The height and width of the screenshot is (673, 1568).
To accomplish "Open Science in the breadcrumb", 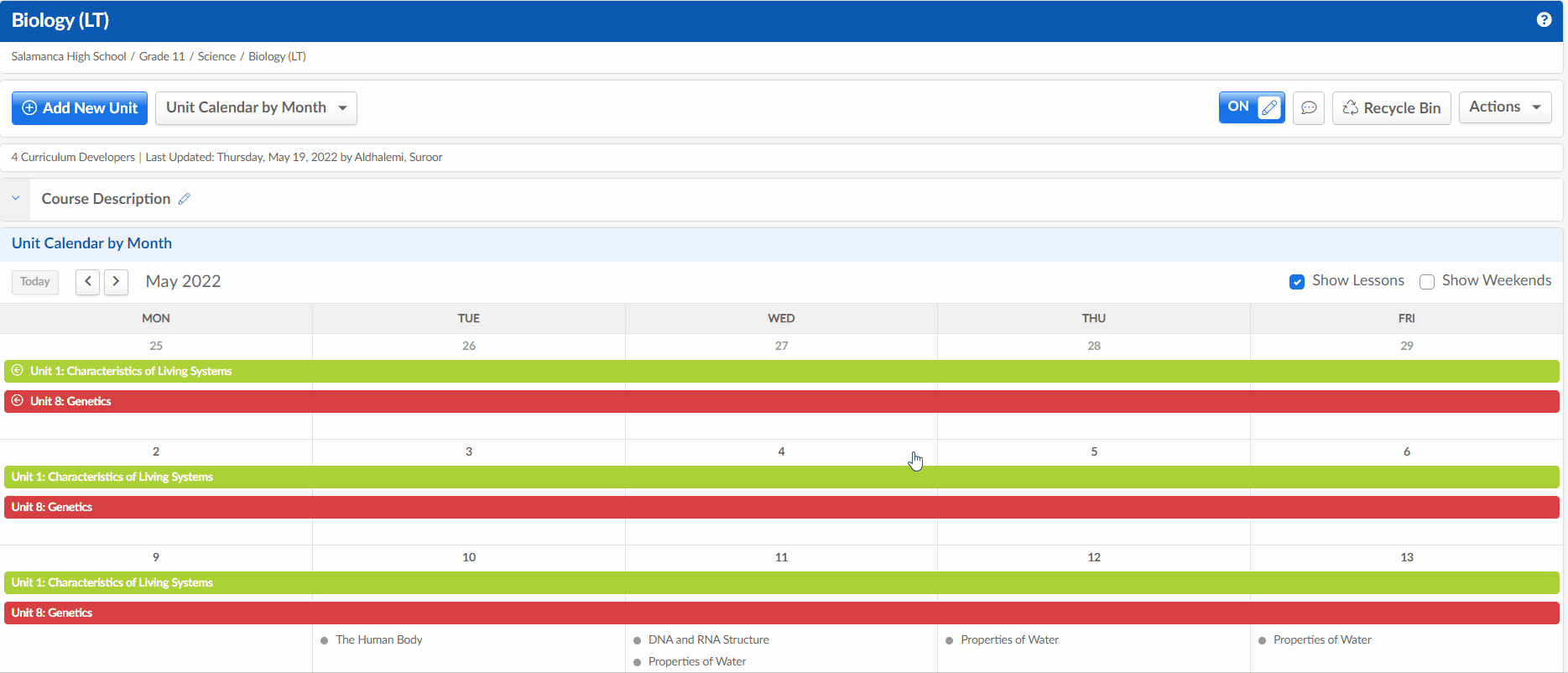I will pos(216,56).
